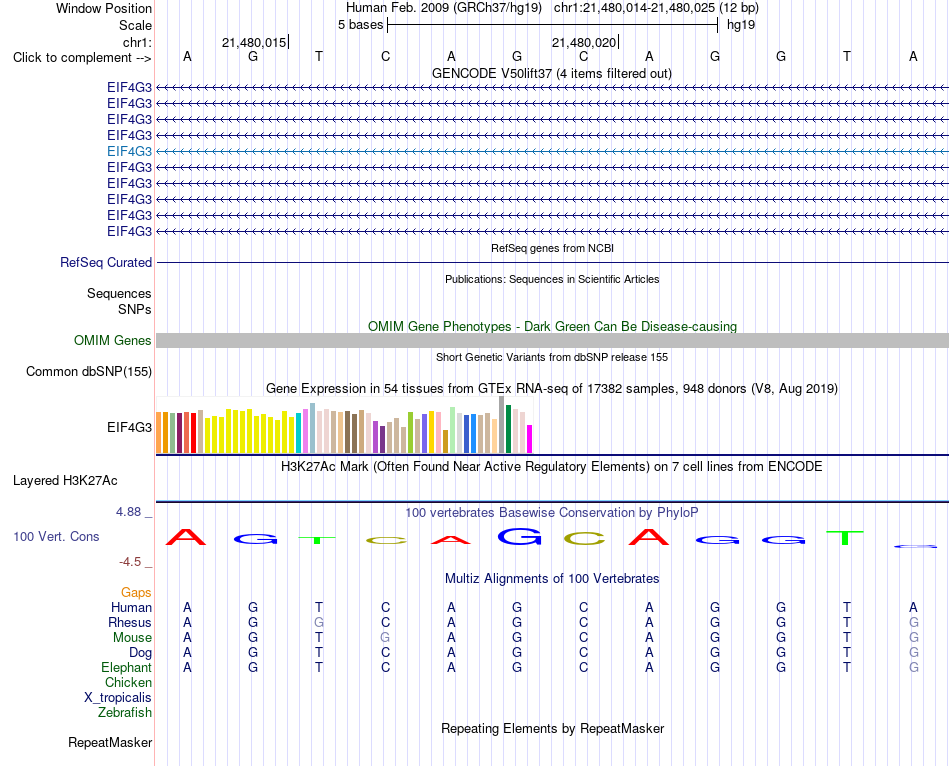Image resolution: width=950 pixels, height=766 pixels.
Task: Open the RefSeq Curated track label
Action: [106, 262]
